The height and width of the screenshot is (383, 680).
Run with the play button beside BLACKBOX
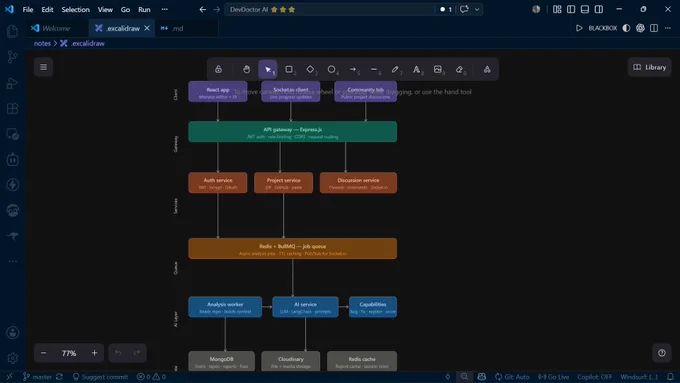point(579,28)
